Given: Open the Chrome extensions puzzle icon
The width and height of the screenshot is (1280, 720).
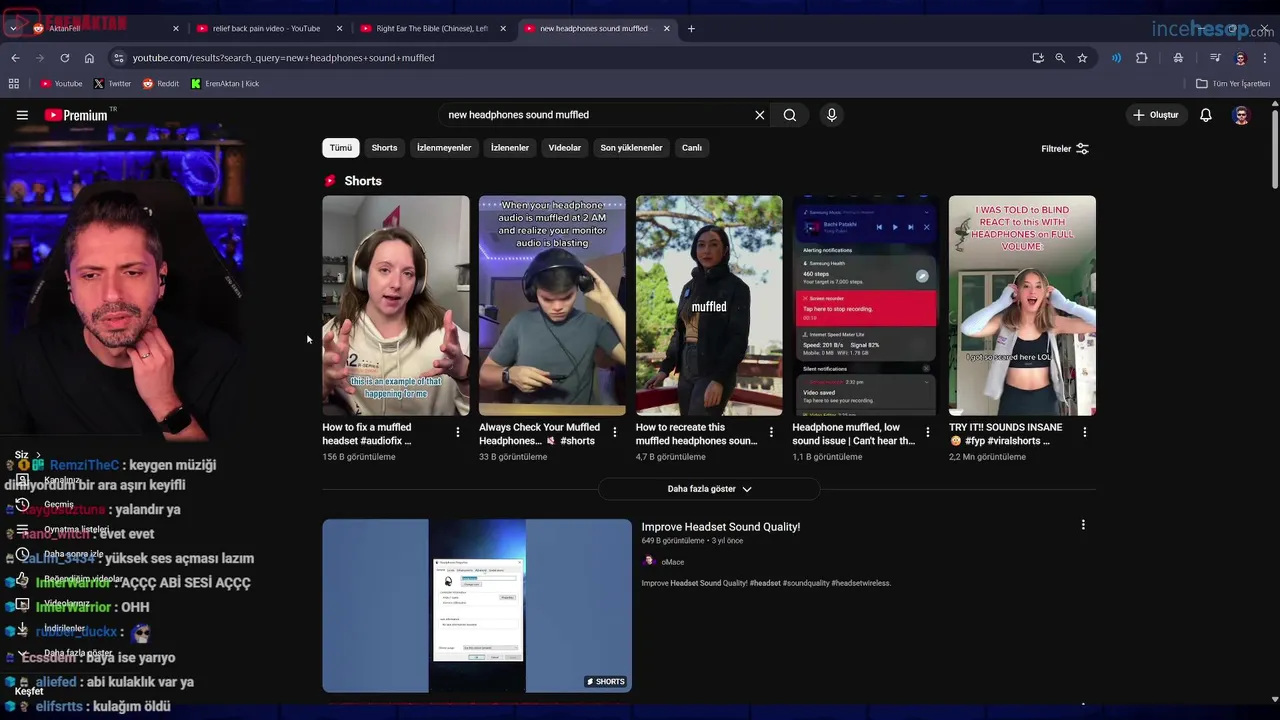Looking at the screenshot, I should point(1142,58).
